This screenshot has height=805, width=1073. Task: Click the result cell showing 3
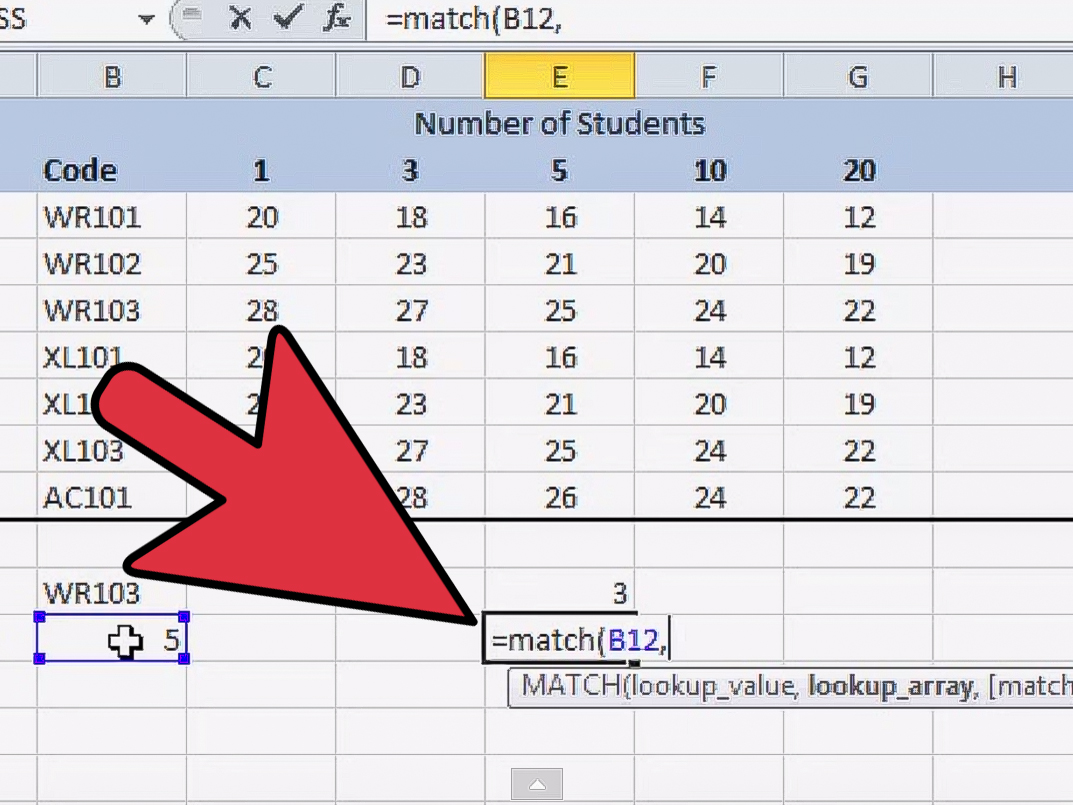click(560, 592)
